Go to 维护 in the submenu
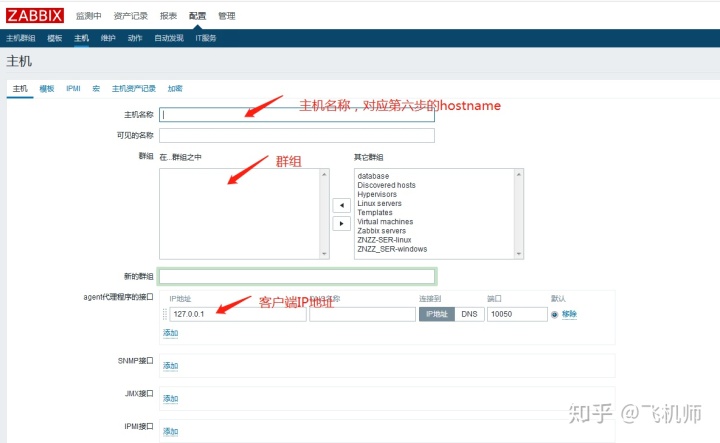 (x=108, y=38)
